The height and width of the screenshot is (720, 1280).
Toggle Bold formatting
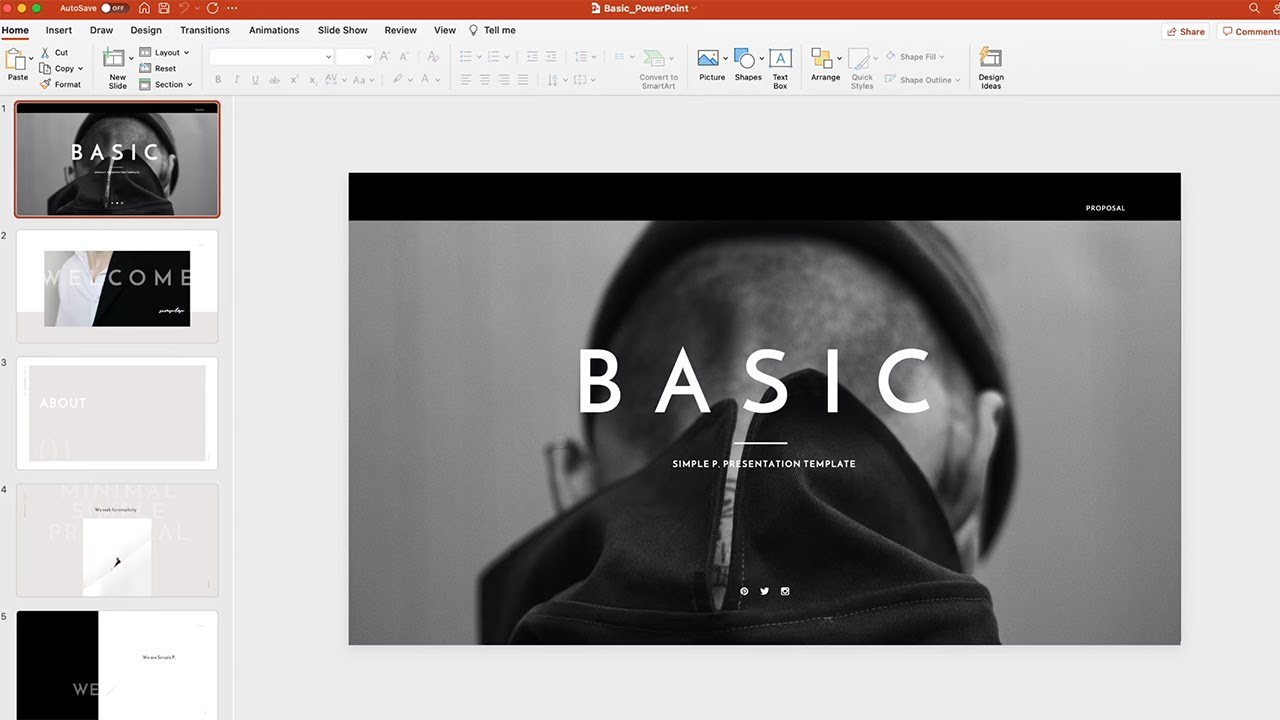pos(218,80)
